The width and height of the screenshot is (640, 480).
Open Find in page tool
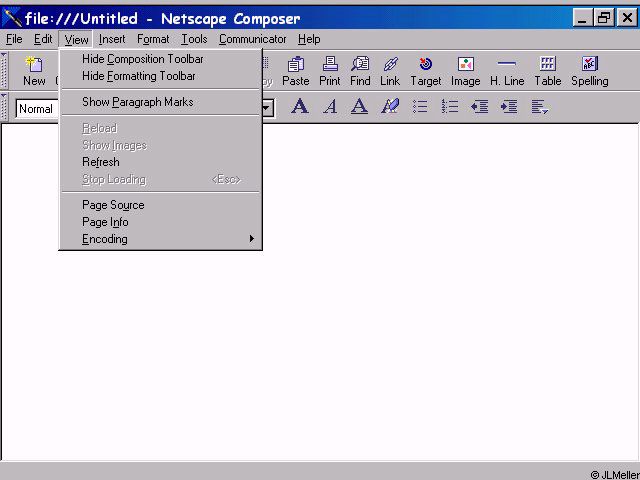pyautogui.click(x=360, y=71)
